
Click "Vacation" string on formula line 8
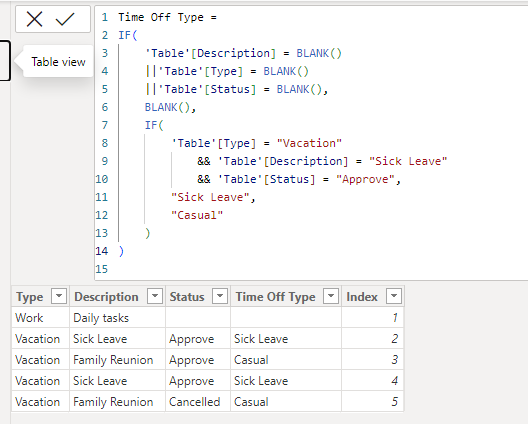(309, 143)
